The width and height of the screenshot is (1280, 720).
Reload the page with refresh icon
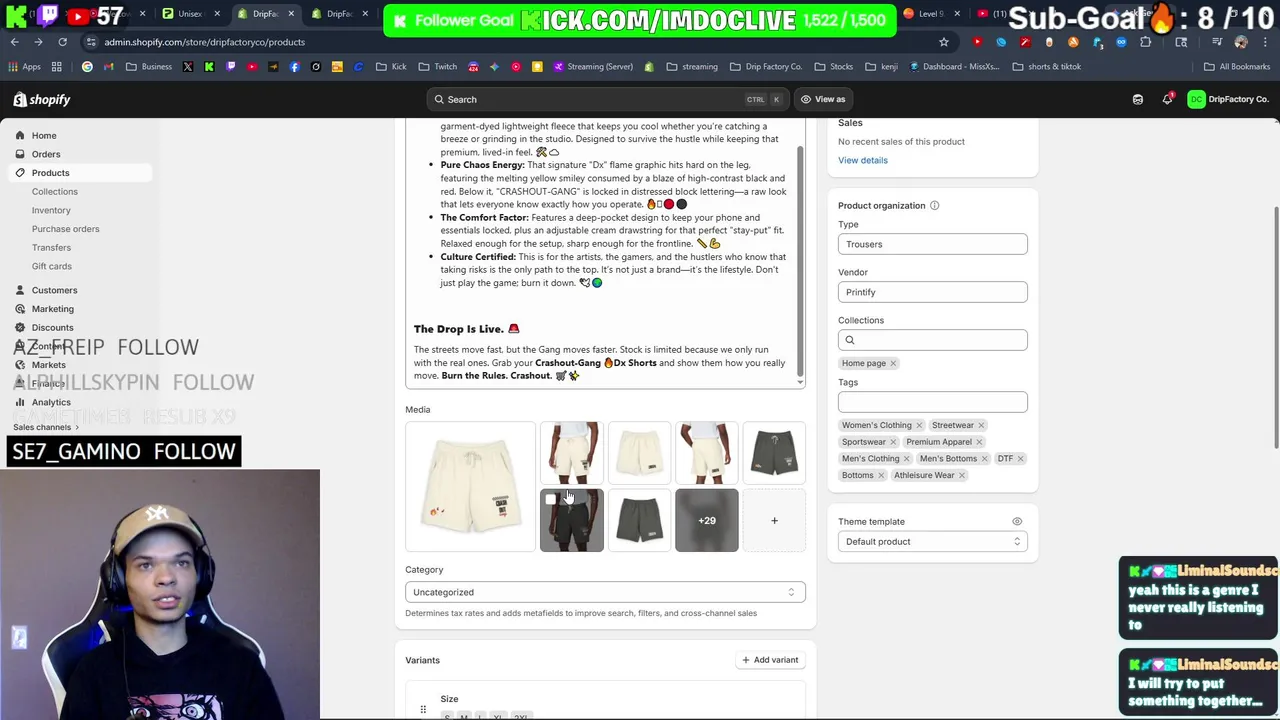tap(62, 42)
